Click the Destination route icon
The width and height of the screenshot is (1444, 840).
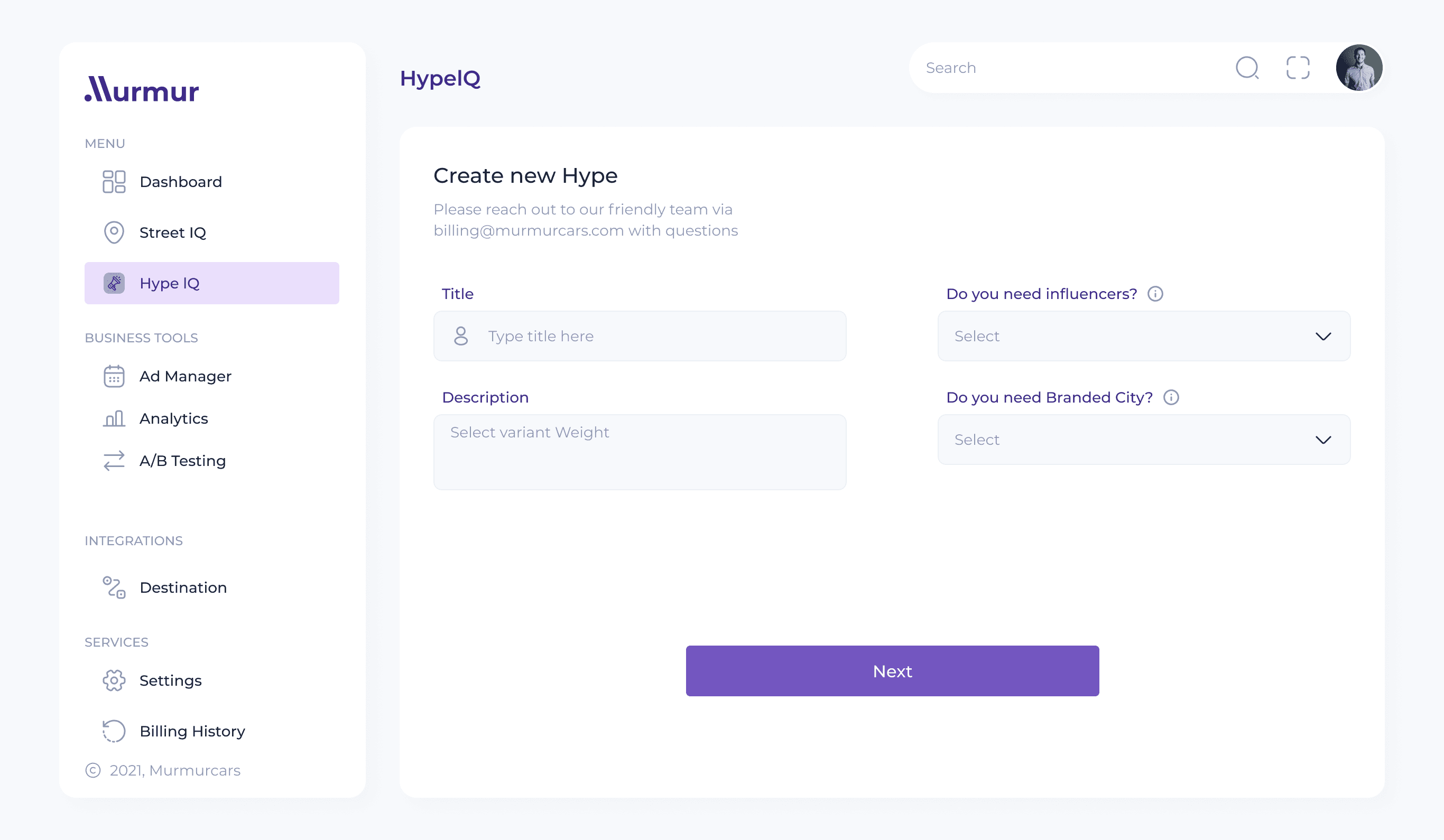[x=114, y=587]
